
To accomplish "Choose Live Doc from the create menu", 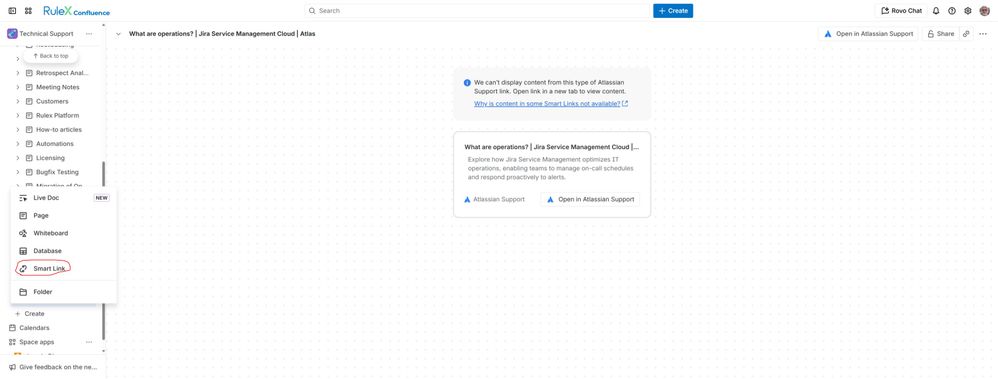I will click(x=64, y=198).
